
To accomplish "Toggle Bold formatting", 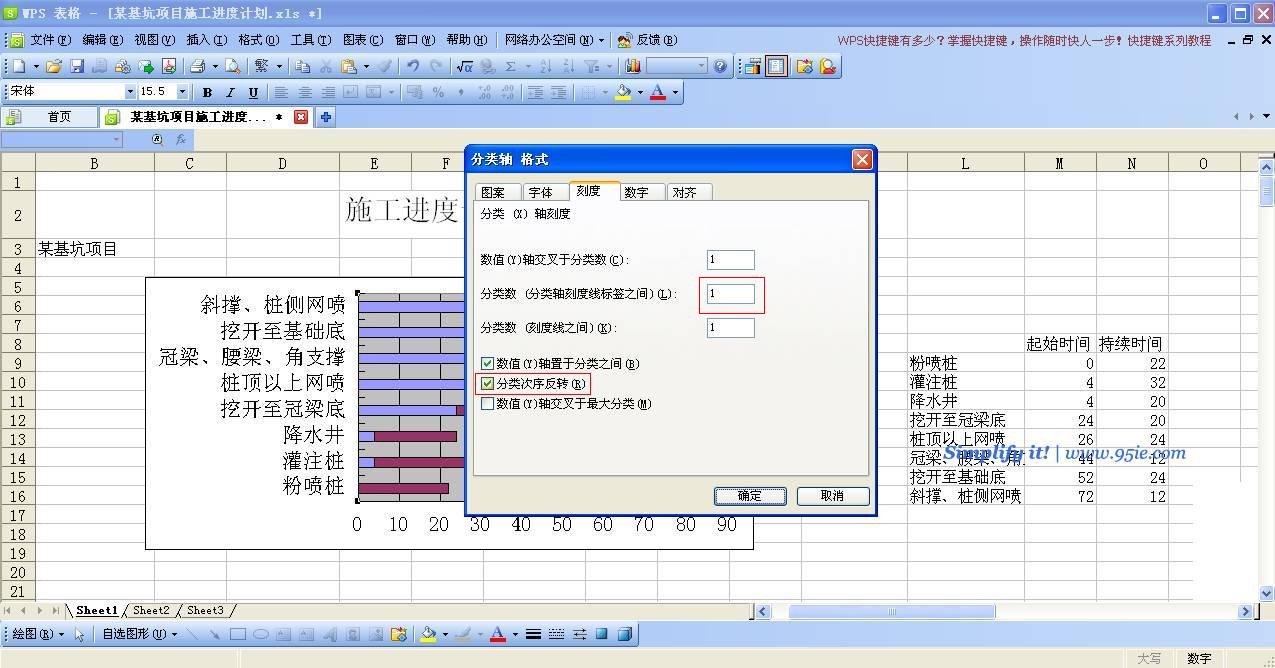I will 207,92.
